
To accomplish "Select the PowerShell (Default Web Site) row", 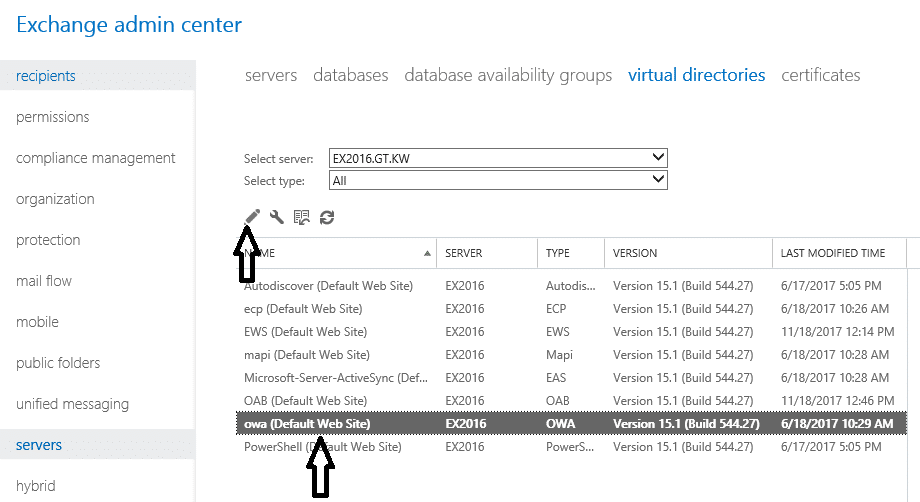I will pyautogui.click(x=571, y=446).
